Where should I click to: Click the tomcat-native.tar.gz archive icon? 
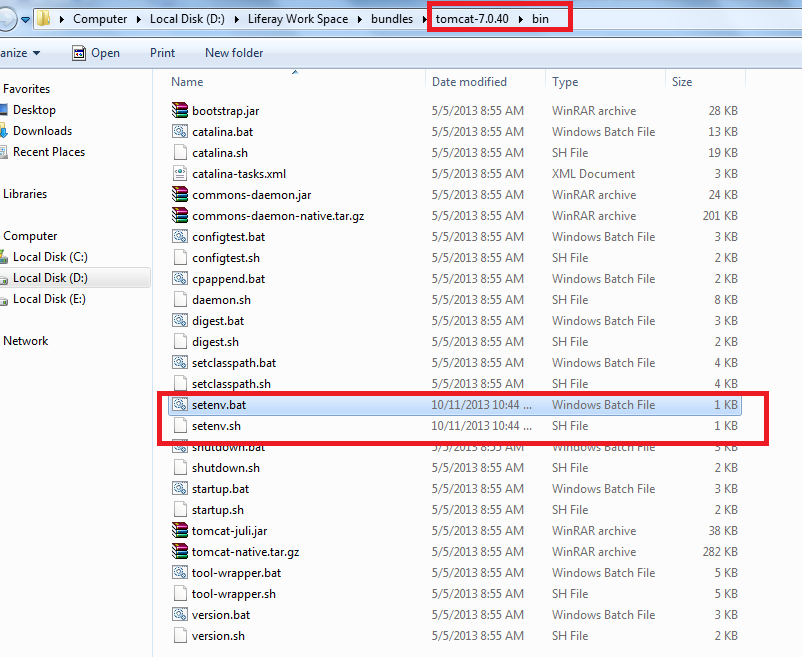[180, 551]
